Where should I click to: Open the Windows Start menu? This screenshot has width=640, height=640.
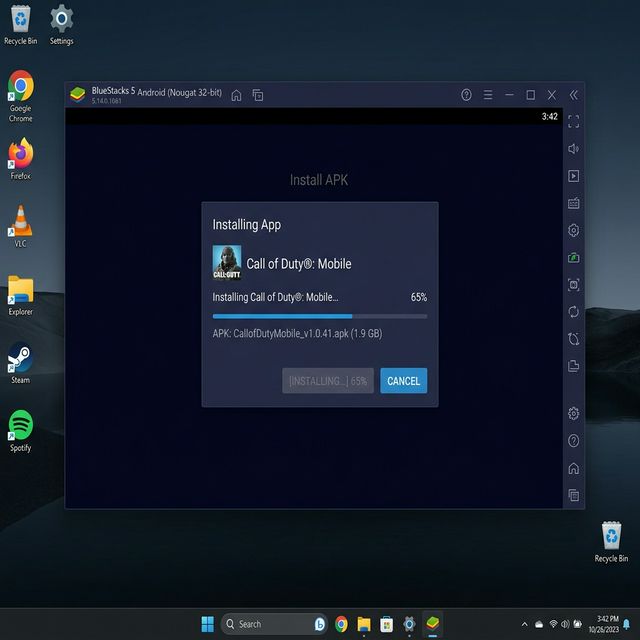(207, 624)
